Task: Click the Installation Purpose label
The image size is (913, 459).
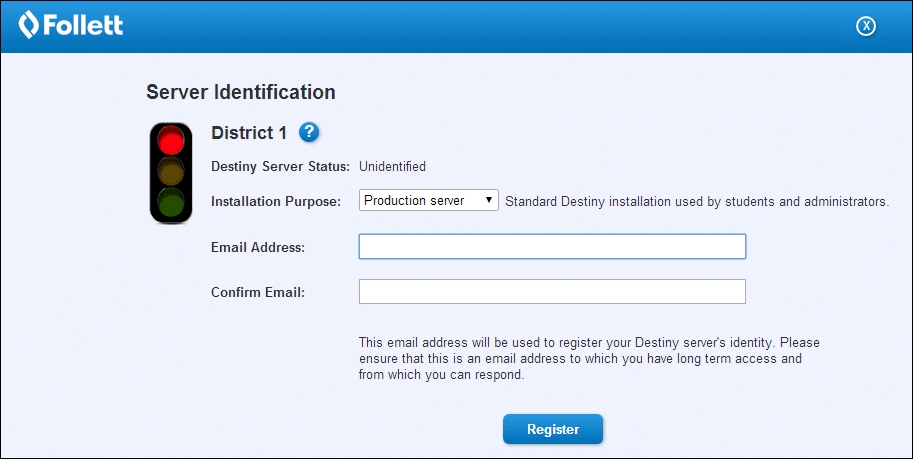Action: tap(277, 201)
